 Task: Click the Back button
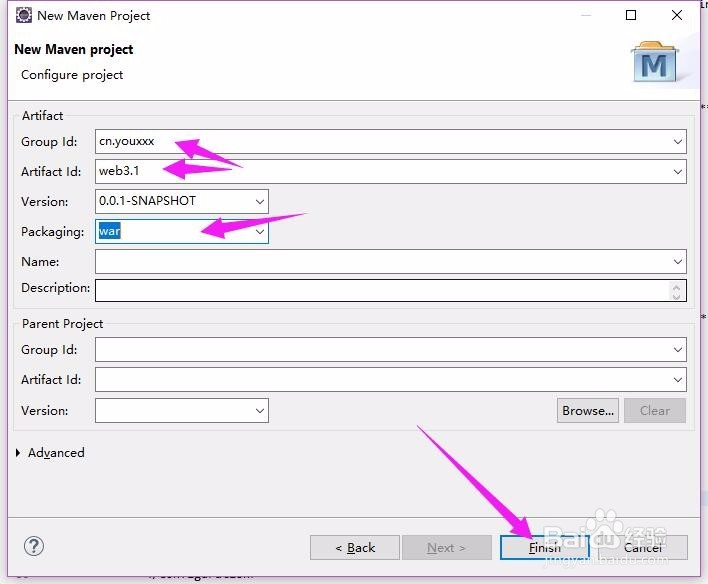point(355,548)
